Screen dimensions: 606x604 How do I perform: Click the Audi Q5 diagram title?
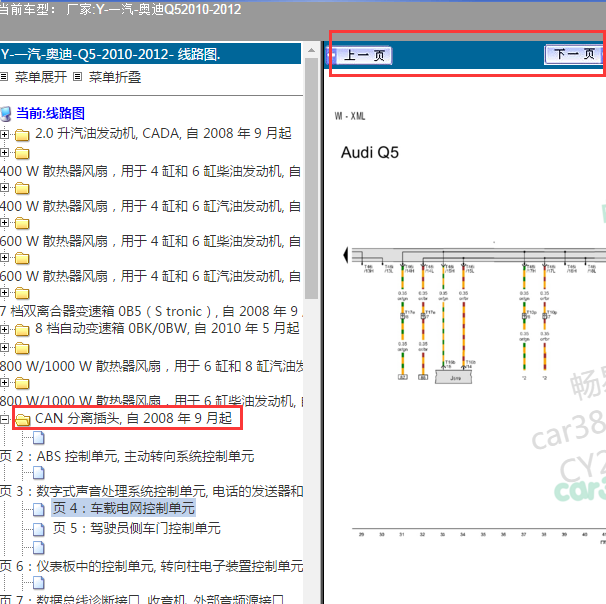[369, 152]
